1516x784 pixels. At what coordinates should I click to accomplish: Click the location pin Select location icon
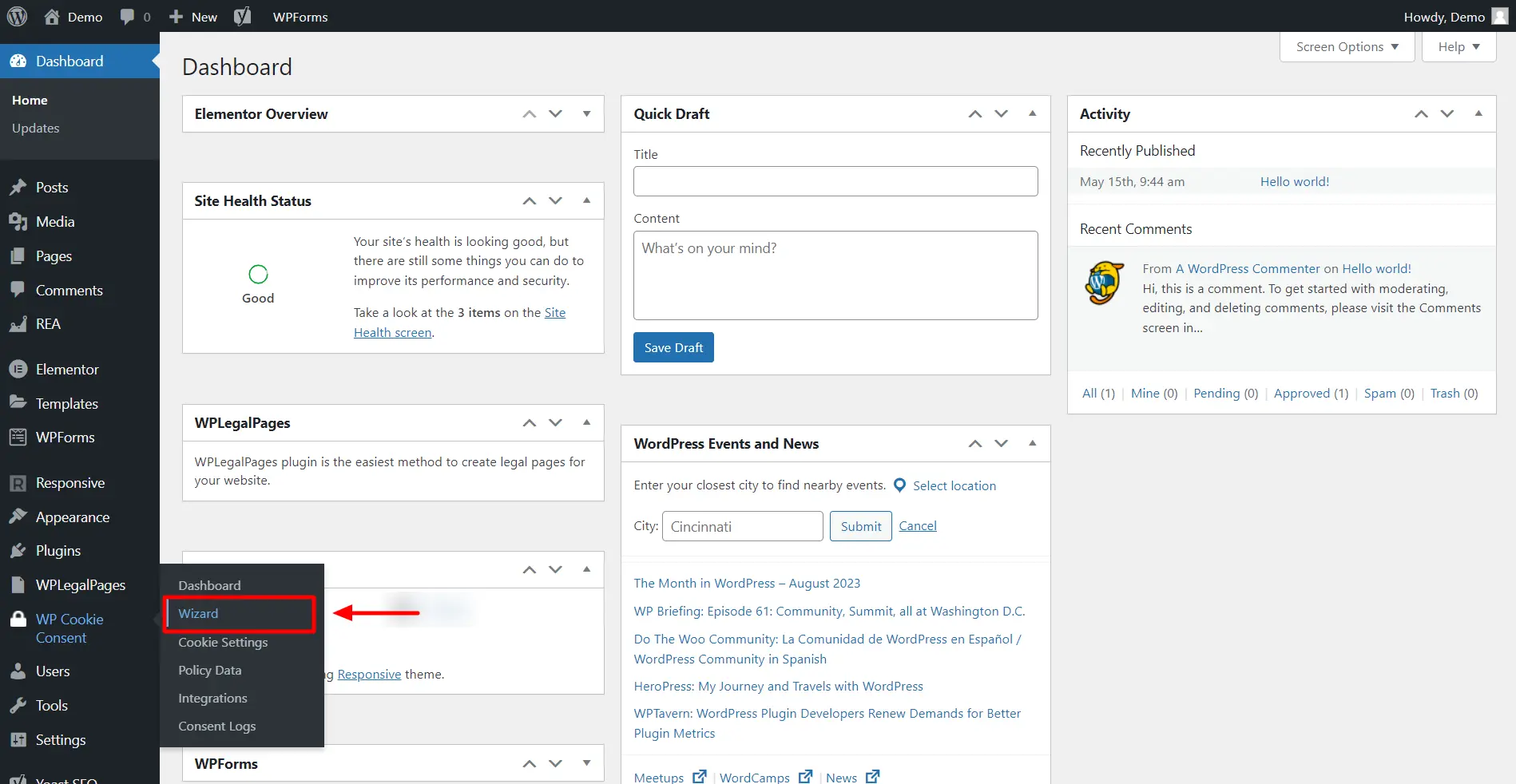pos(899,485)
